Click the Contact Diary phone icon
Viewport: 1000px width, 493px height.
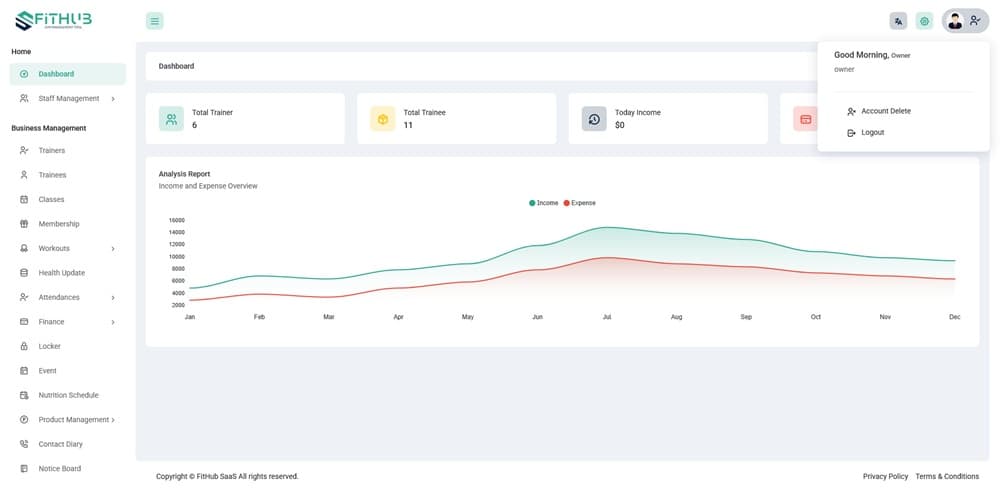tap(24, 444)
